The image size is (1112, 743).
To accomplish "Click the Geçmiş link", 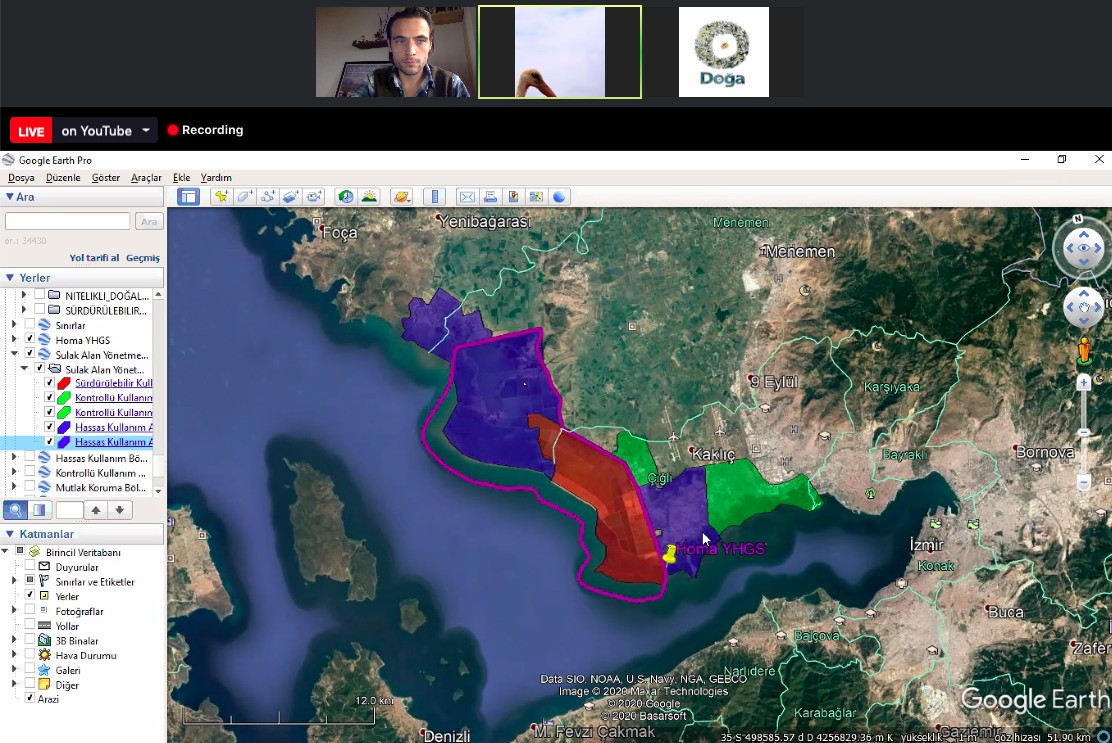I will [x=143, y=258].
